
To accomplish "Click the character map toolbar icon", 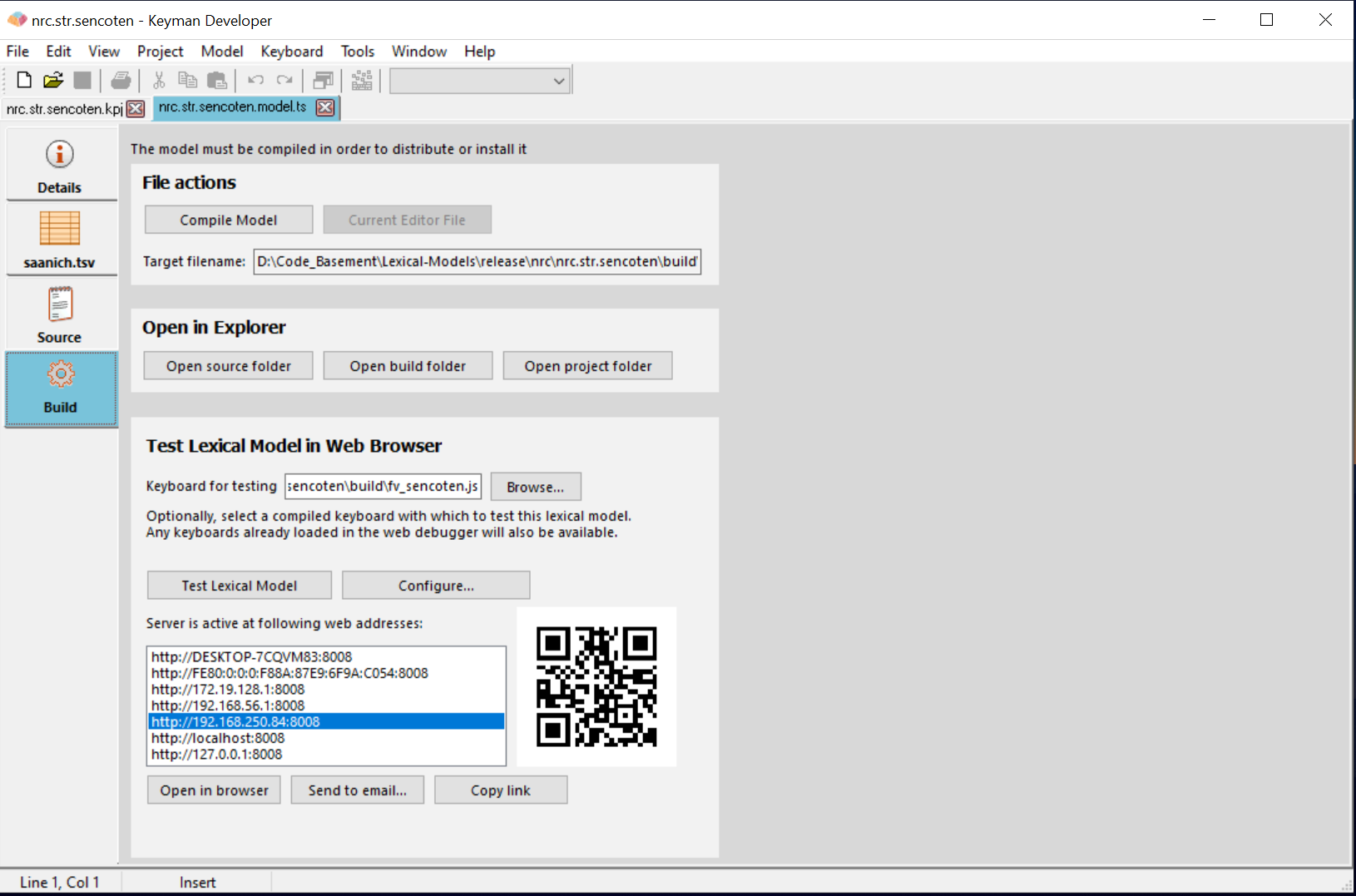I will [x=362, y=80].
